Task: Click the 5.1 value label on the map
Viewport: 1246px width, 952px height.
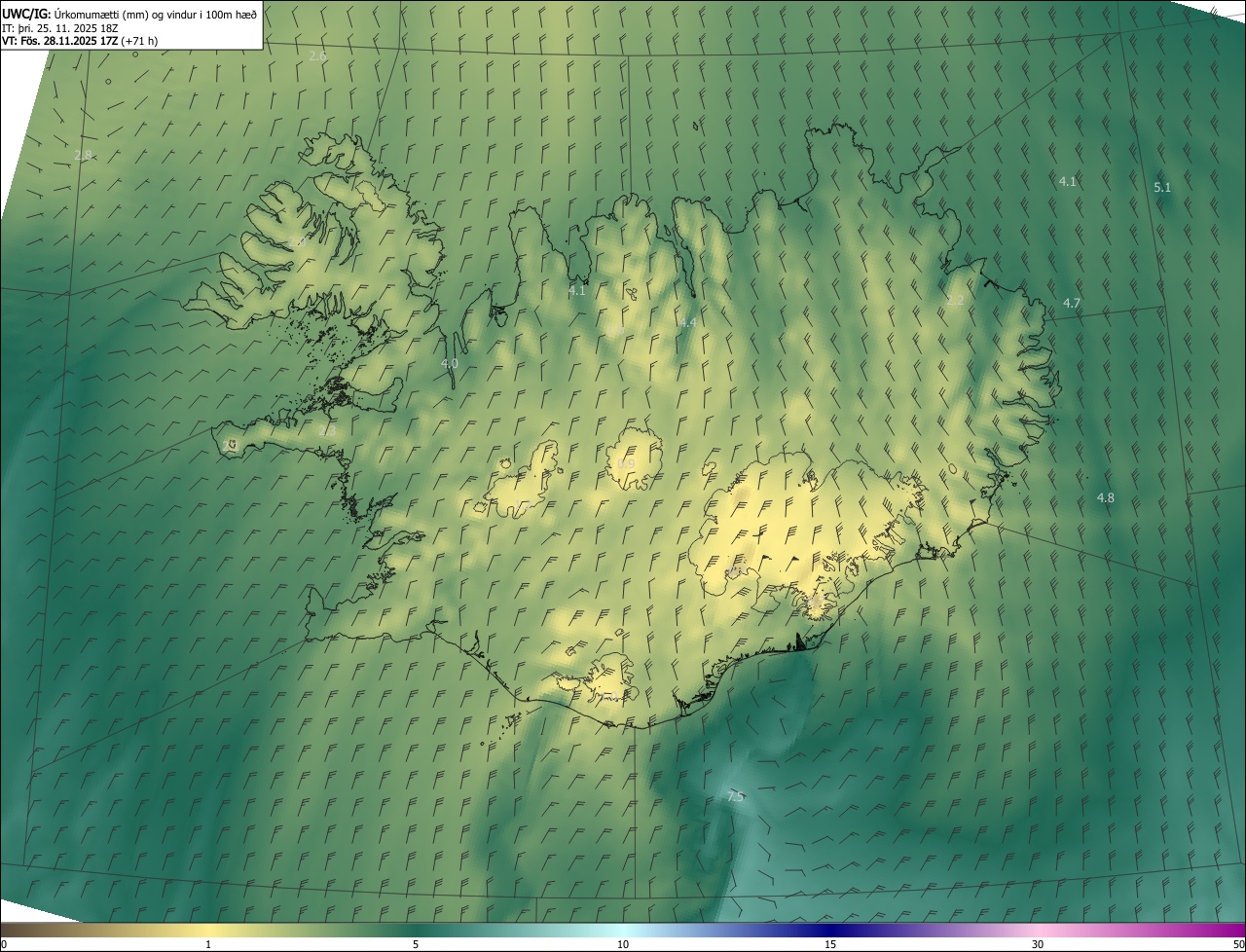Action: tap(1162, 187)
